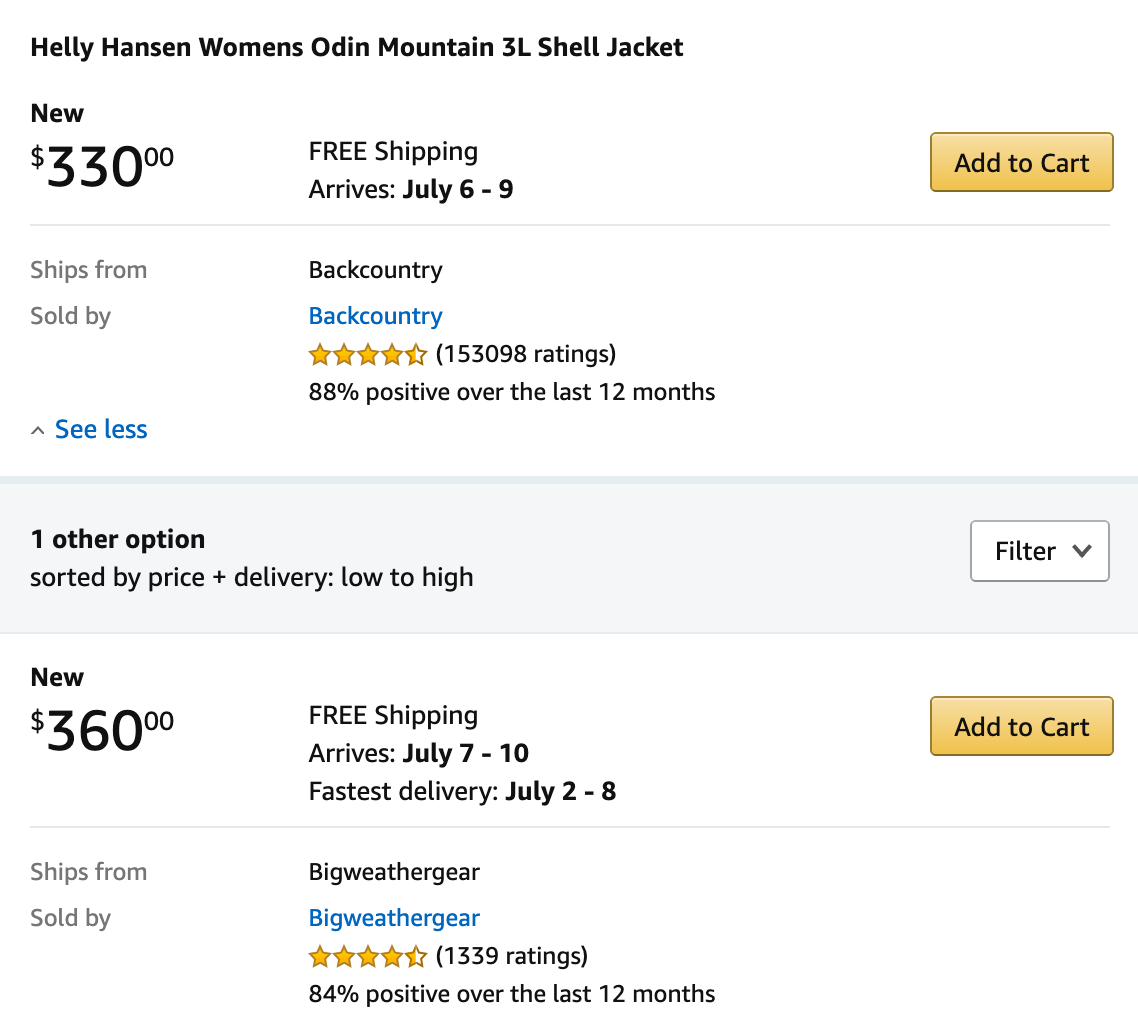Screen dimensions: 1138x1032
Task: Open the Backcountry seller page
Action: tap(375, 316)
